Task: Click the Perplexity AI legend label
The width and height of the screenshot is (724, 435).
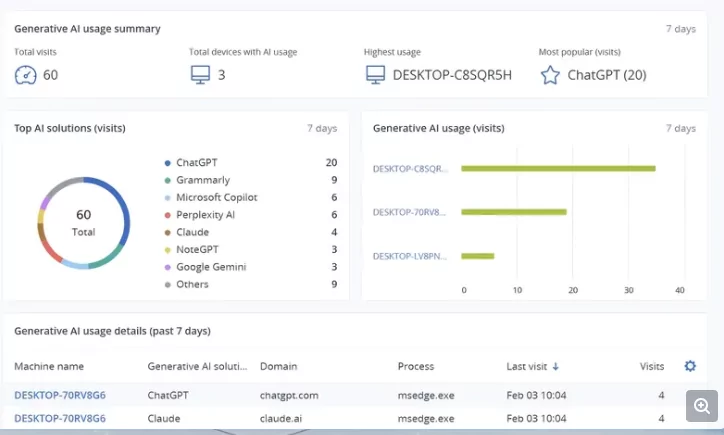Action: click(205, 215)
